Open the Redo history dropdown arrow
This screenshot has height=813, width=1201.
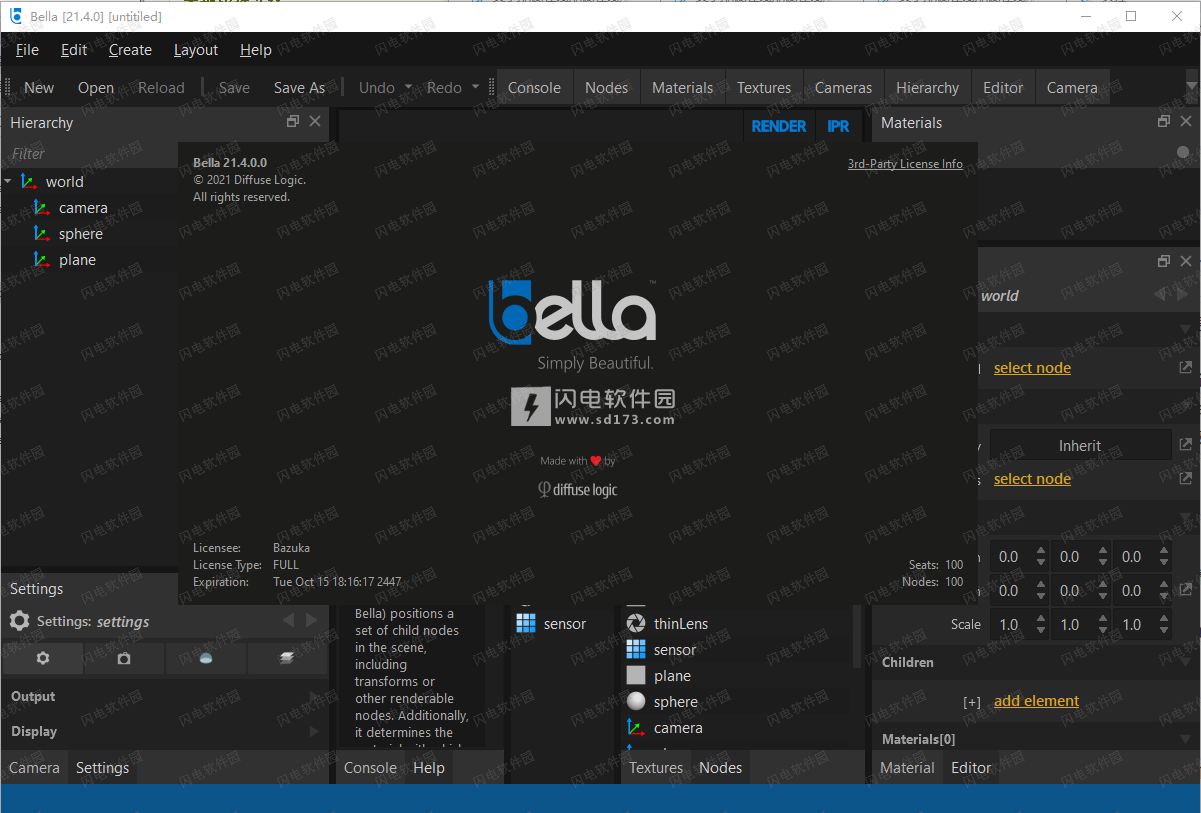[x=476, y=88]
